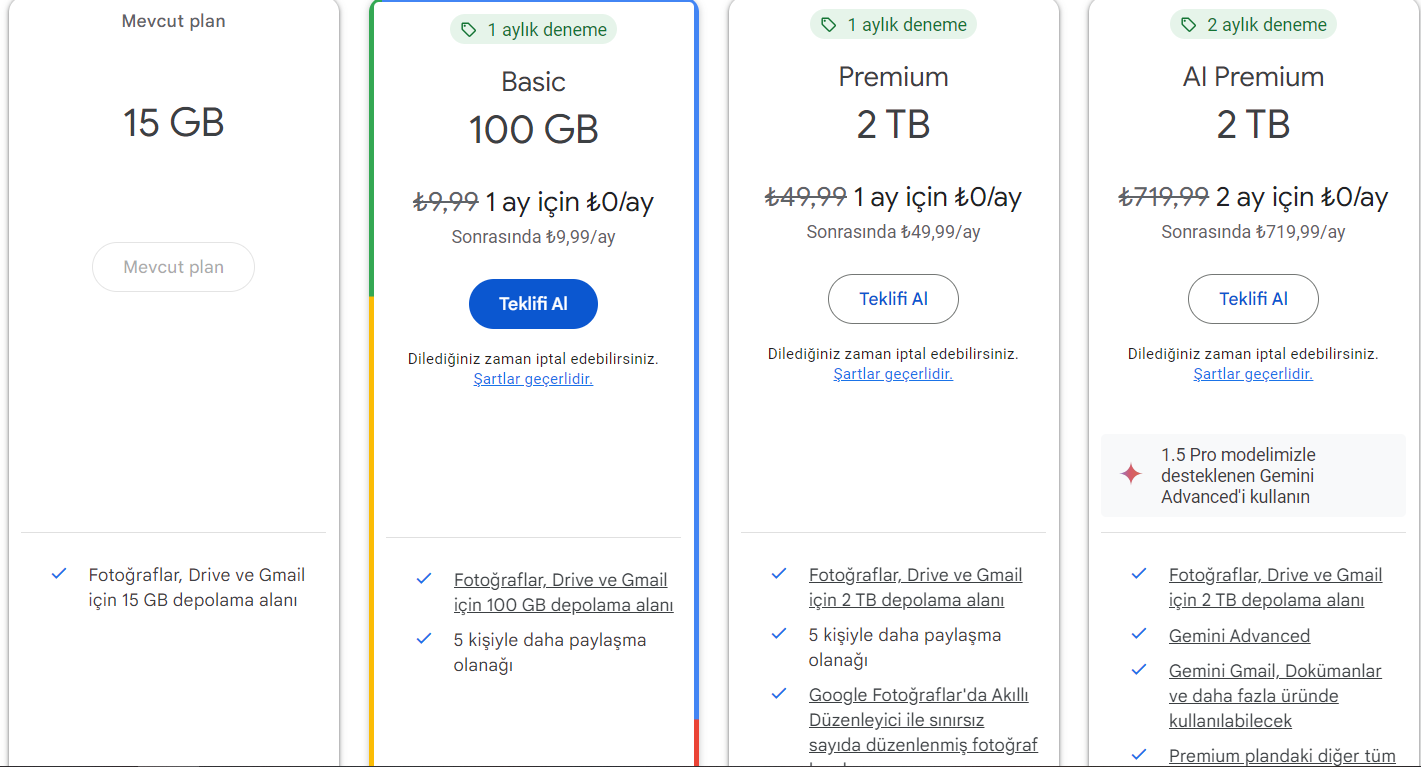Viewport: 1421px width, 767px height.
Task: Click checkmark beside Premium 5 kişiyle paylaşma
Action: coord(778,634)
